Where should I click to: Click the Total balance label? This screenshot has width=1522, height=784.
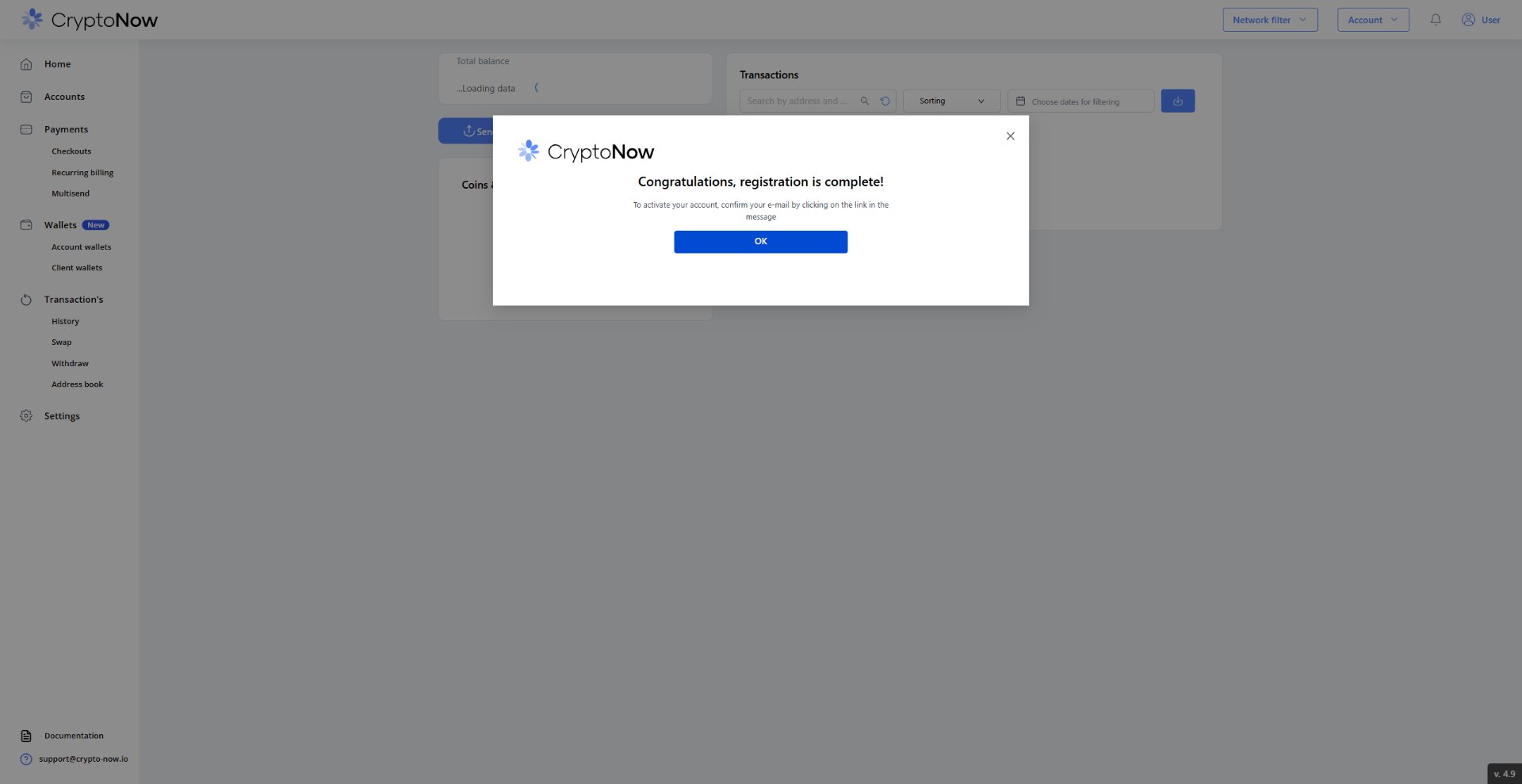coord(483,61)
